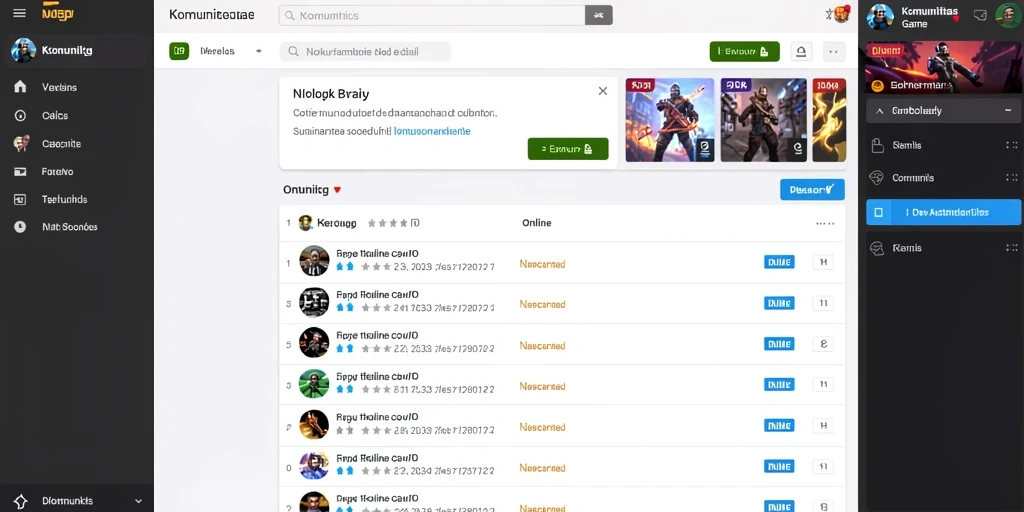Select the highlighted Dev Aestantiontitas item
The height and width of the screenshot is (512, 1024).
coord(944,212)
